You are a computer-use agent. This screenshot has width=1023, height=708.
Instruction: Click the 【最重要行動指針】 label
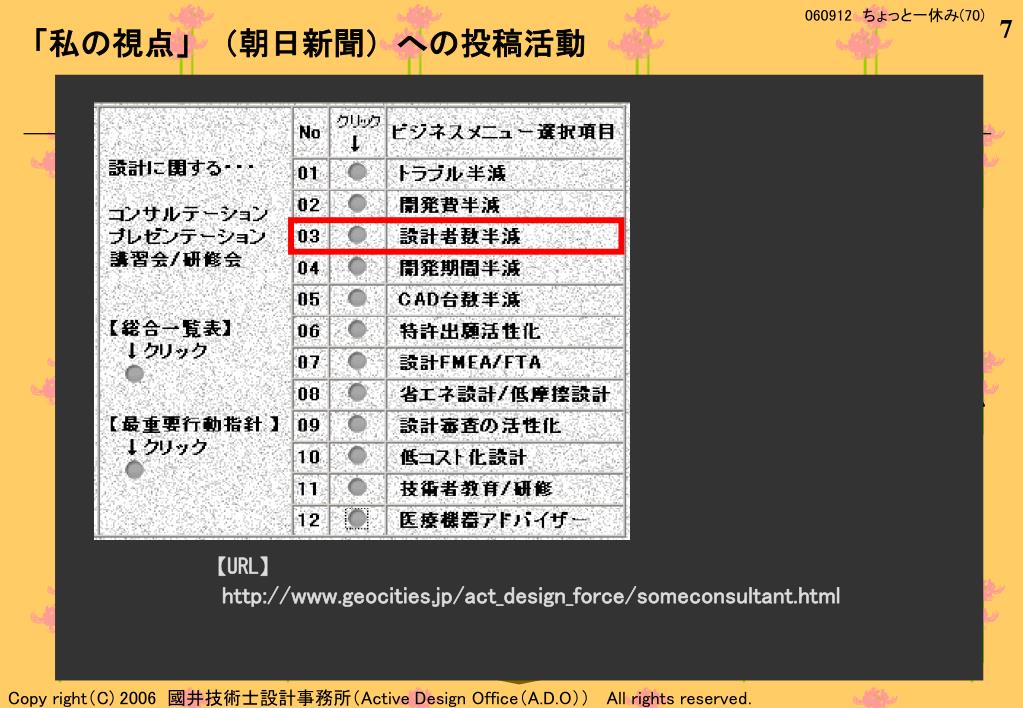(x=194, y=425)
